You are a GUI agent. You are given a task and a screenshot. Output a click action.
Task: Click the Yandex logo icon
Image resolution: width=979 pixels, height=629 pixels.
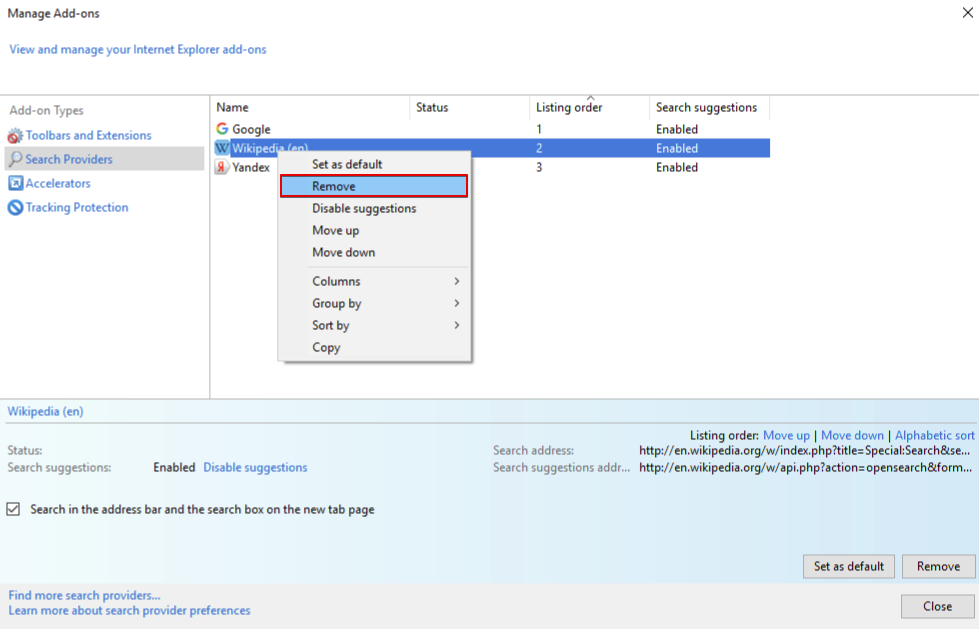[222, 167]
